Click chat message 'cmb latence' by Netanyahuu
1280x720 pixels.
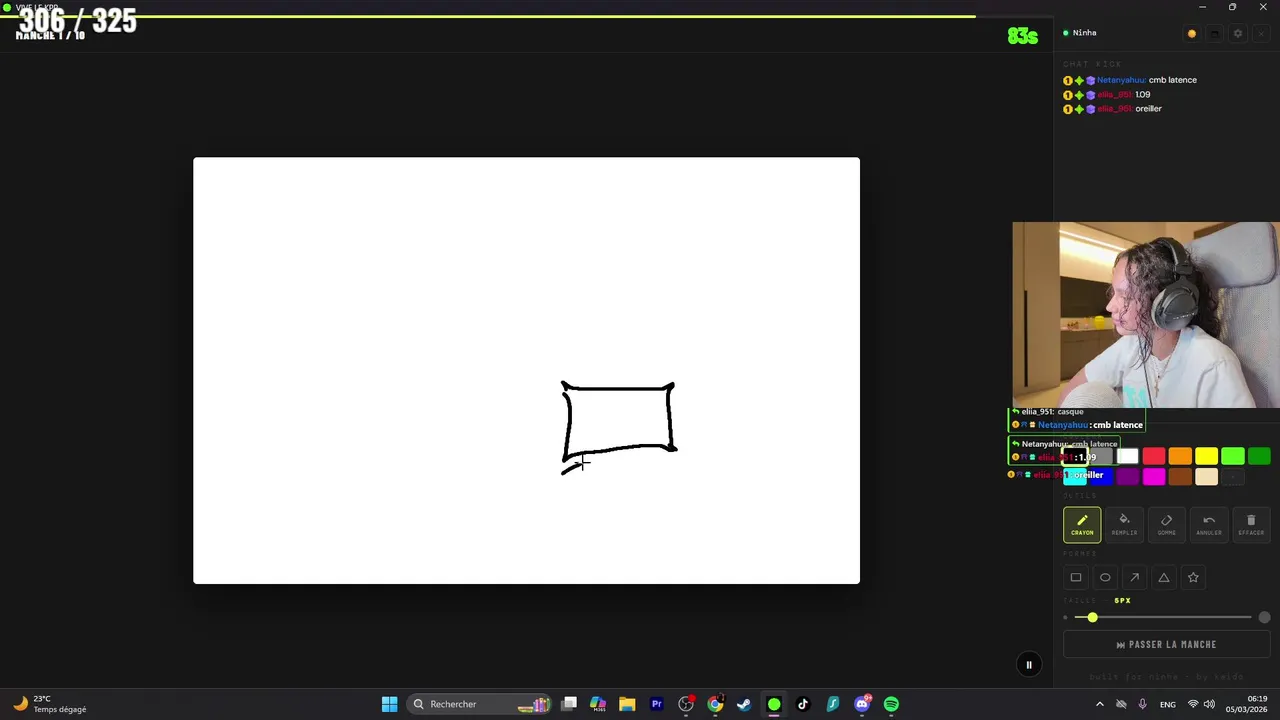1172,80
